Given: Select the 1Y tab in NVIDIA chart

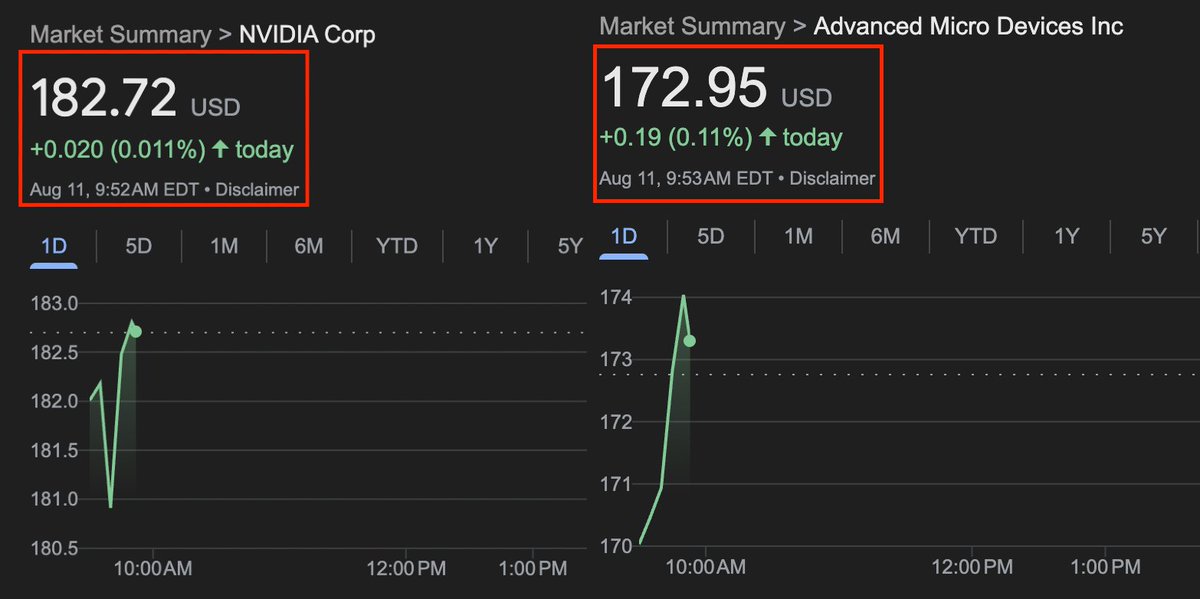Looking at the screenshot, I should tap(485, 245).
